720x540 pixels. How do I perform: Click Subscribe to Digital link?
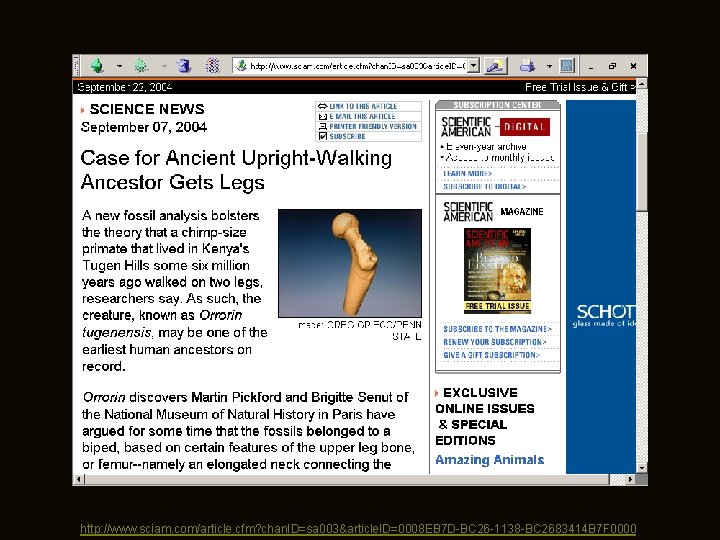point(484,186)
